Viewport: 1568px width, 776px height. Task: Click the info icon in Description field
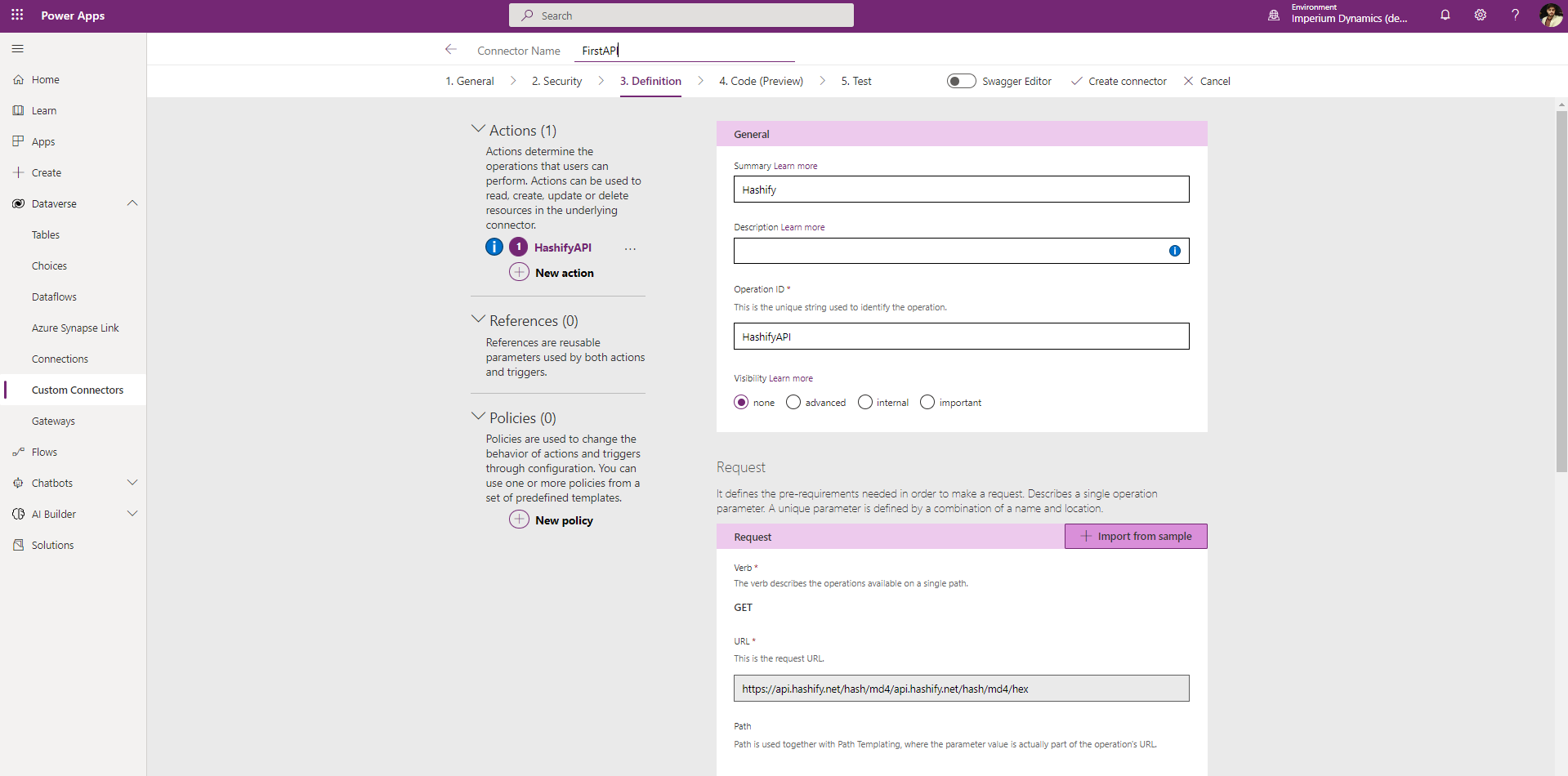click(x=1174, y=251)
